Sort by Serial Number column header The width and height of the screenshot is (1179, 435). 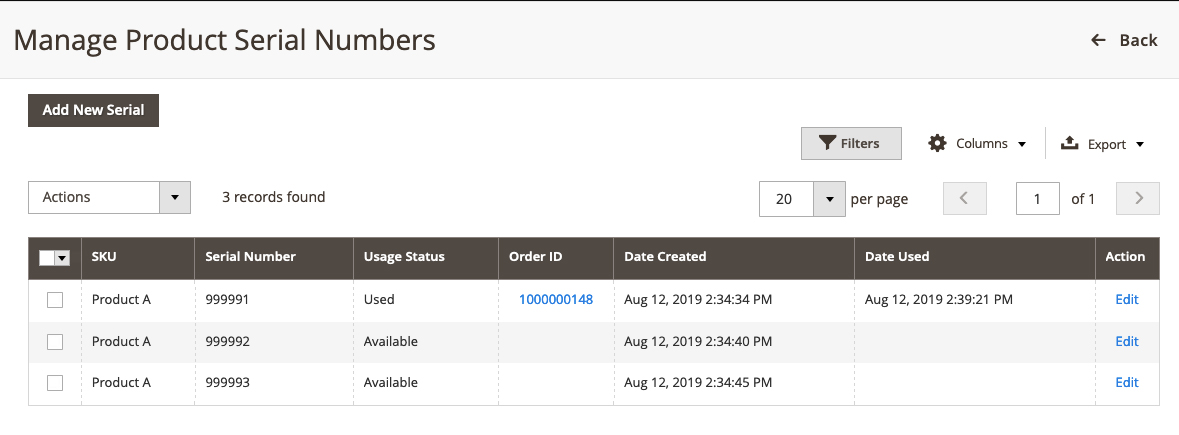click(250, 257)
